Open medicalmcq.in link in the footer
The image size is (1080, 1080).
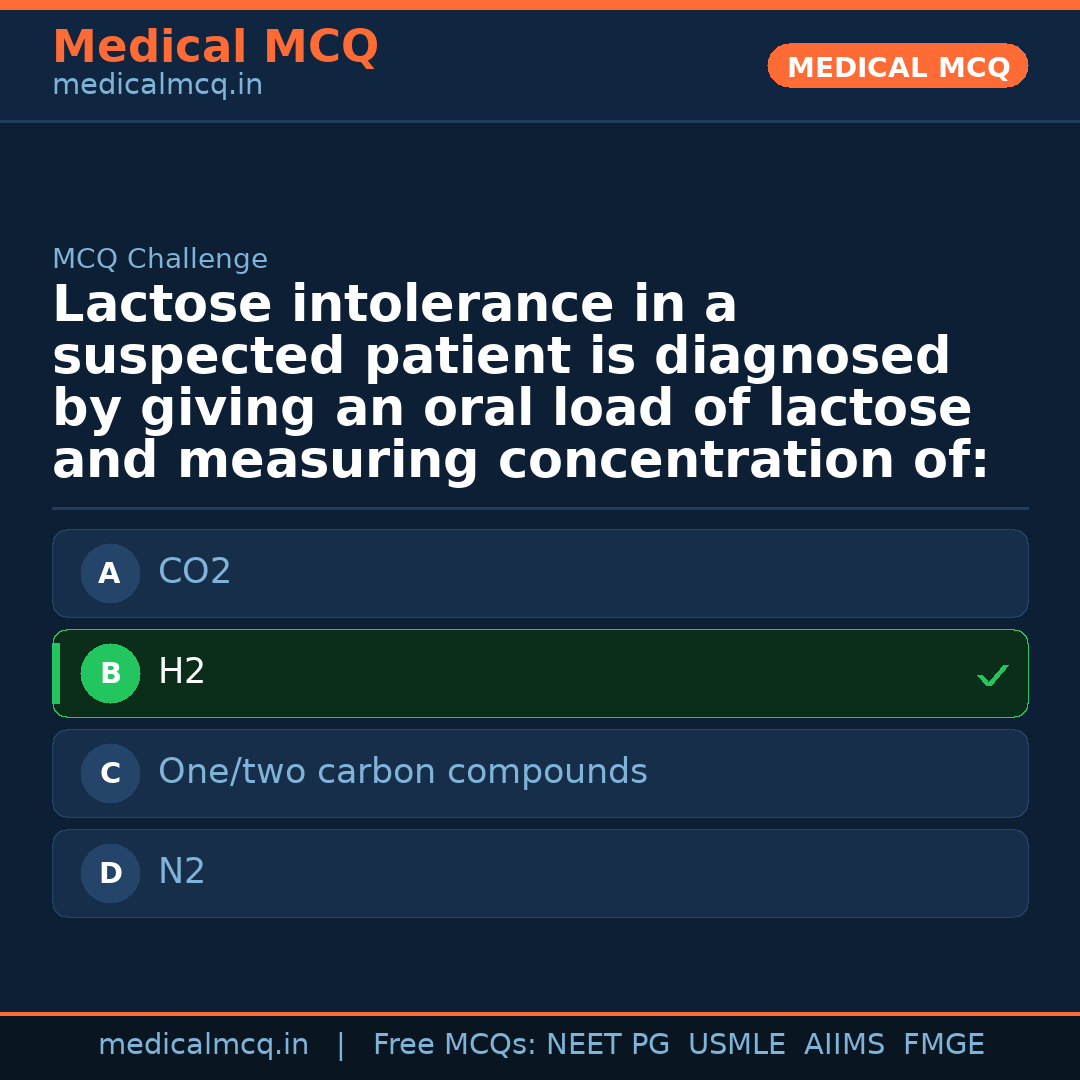click(x=203, y=1045)
